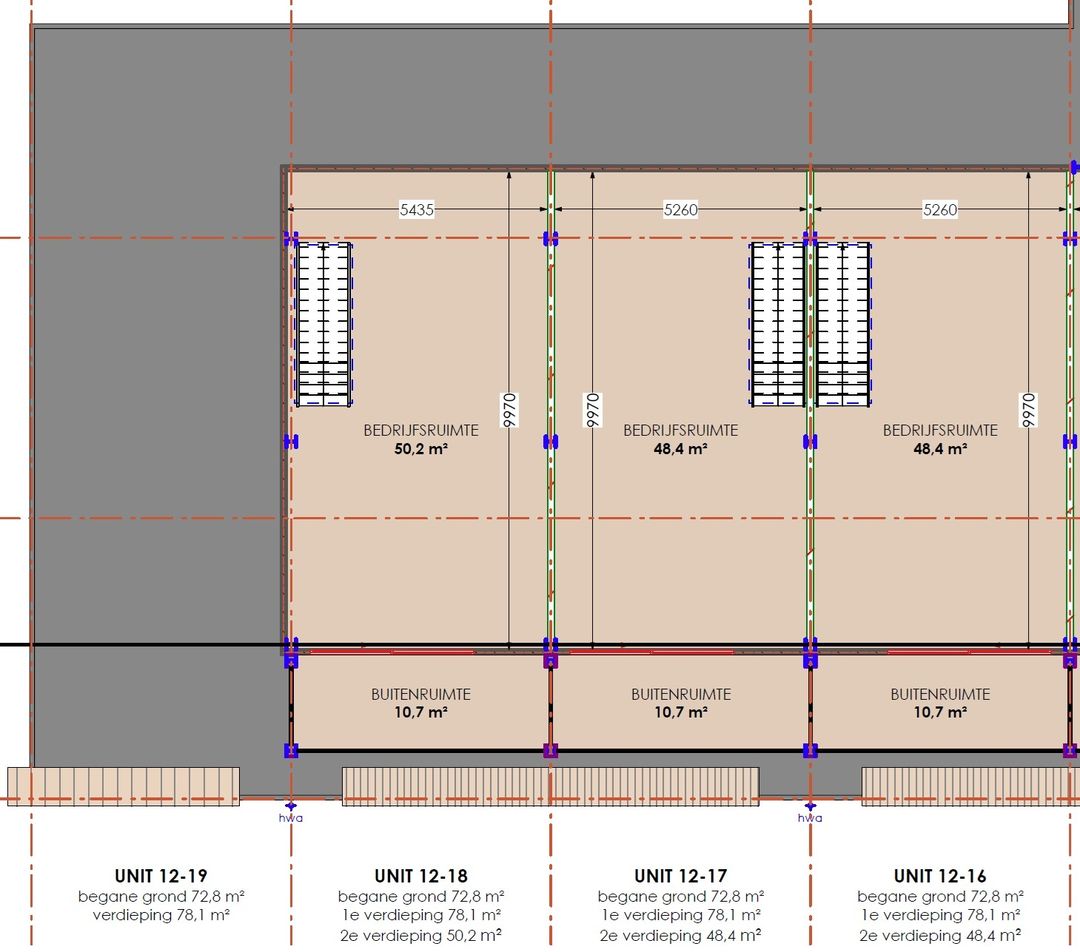This screenshot has width=1080, height=952.
Task: Click the leftmost Buitenruimte 10,7 m² label
Action: pos(421,703)
